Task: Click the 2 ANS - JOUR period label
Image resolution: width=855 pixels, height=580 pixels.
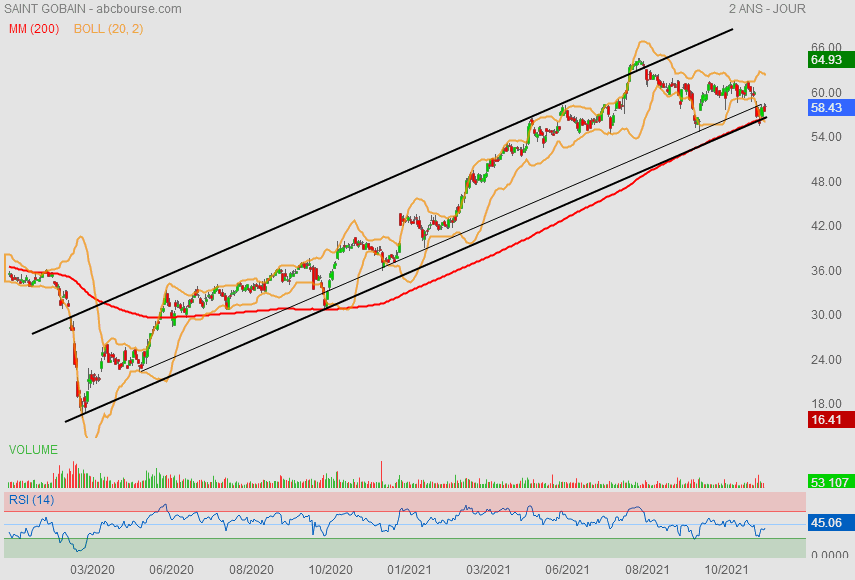Action: (x=767, y=9)
